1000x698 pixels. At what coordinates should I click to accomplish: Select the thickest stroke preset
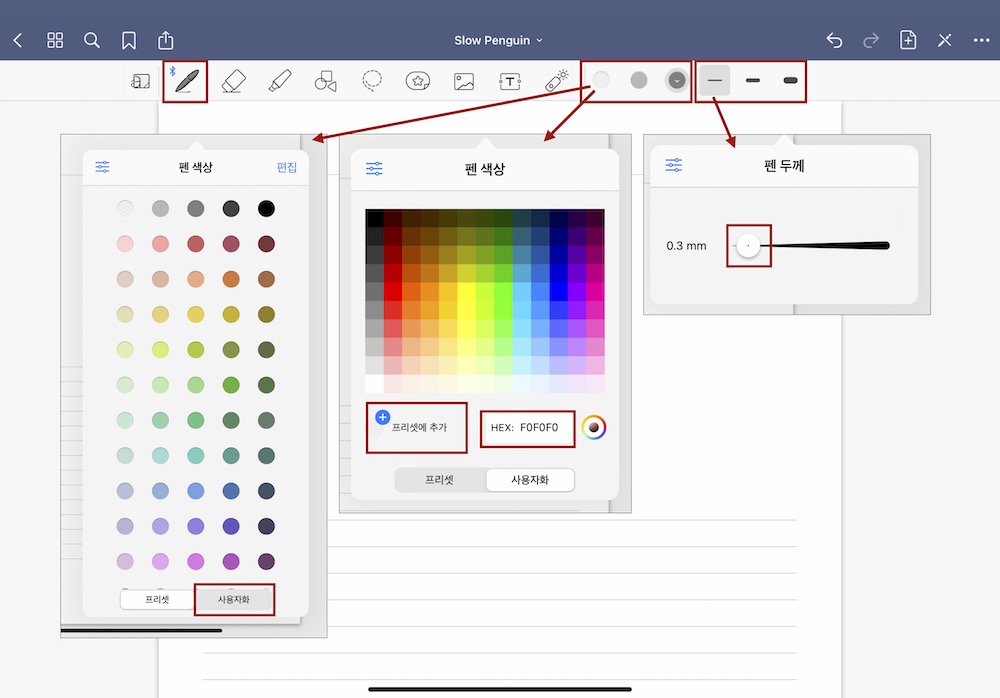(x=790, y=80)
